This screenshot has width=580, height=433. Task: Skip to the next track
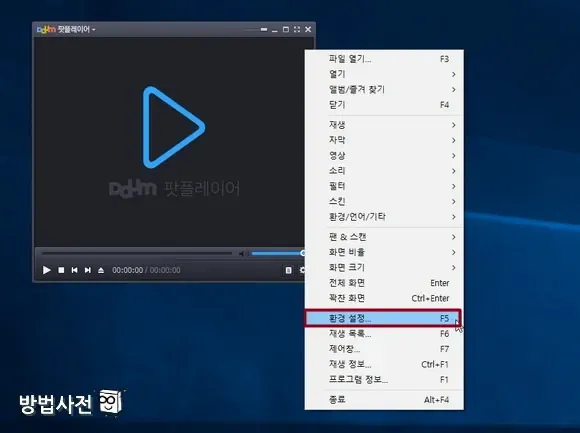[88, 270]
